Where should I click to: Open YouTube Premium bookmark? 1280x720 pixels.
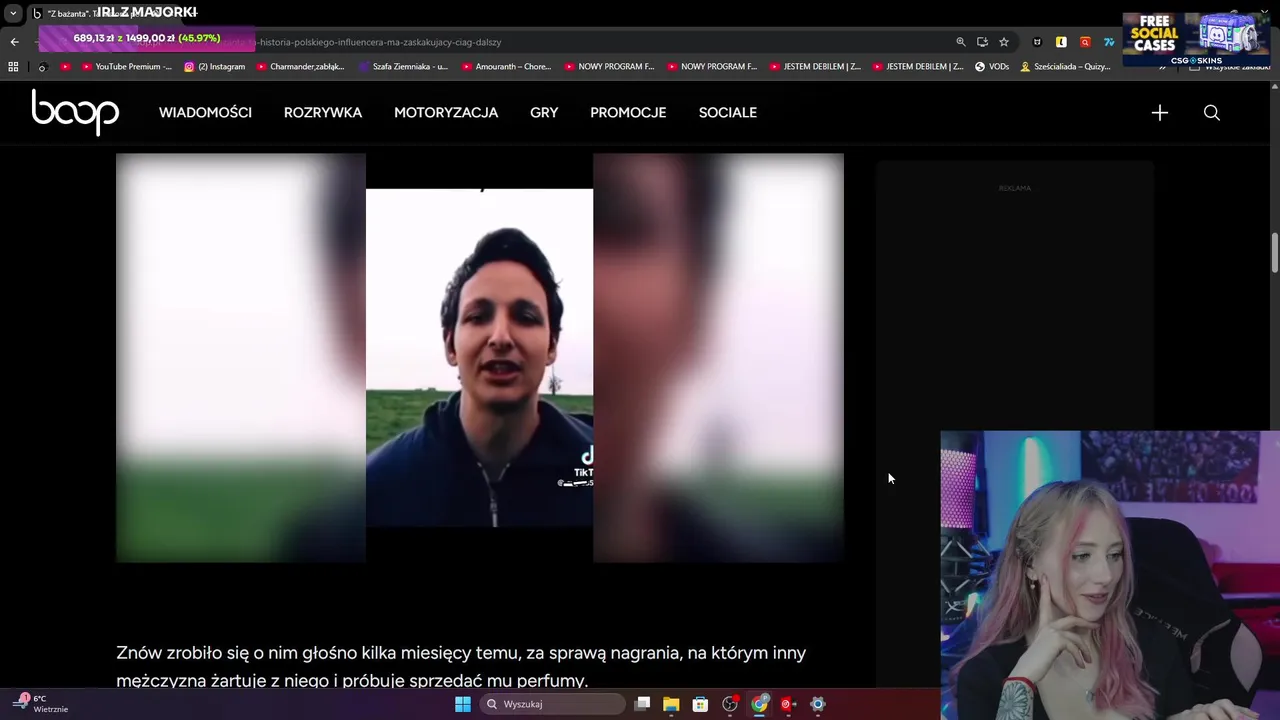[x=127, y=67]
